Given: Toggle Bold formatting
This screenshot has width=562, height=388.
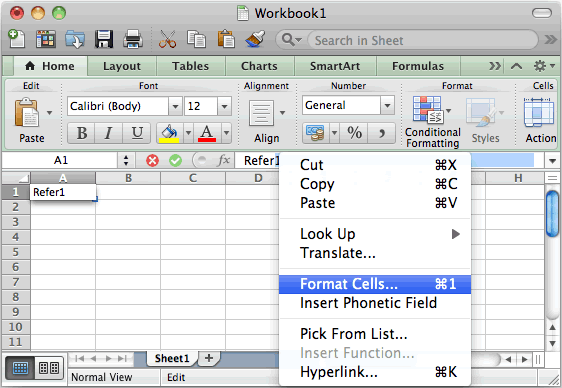Looking at the screenshot, I should 81,133.
